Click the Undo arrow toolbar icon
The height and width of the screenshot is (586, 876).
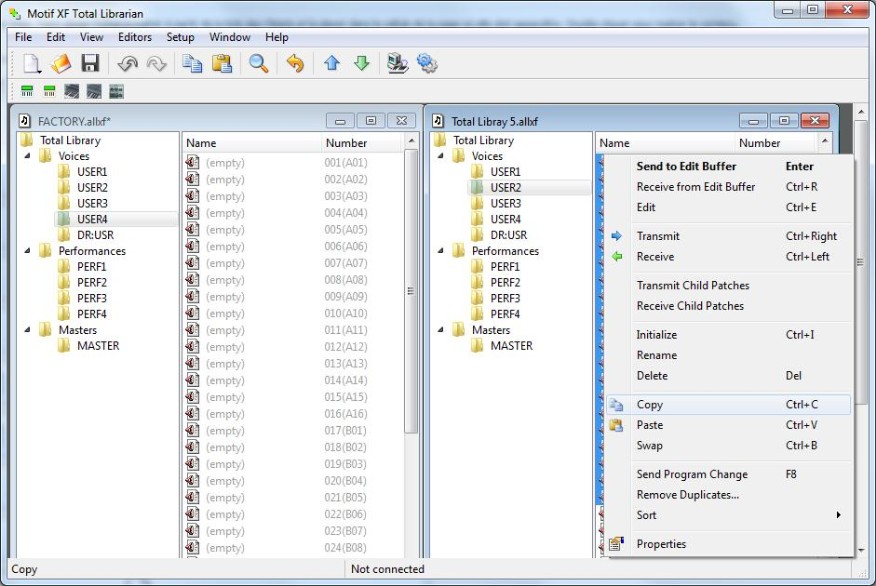pyautogui.click(x=127, y=64)
